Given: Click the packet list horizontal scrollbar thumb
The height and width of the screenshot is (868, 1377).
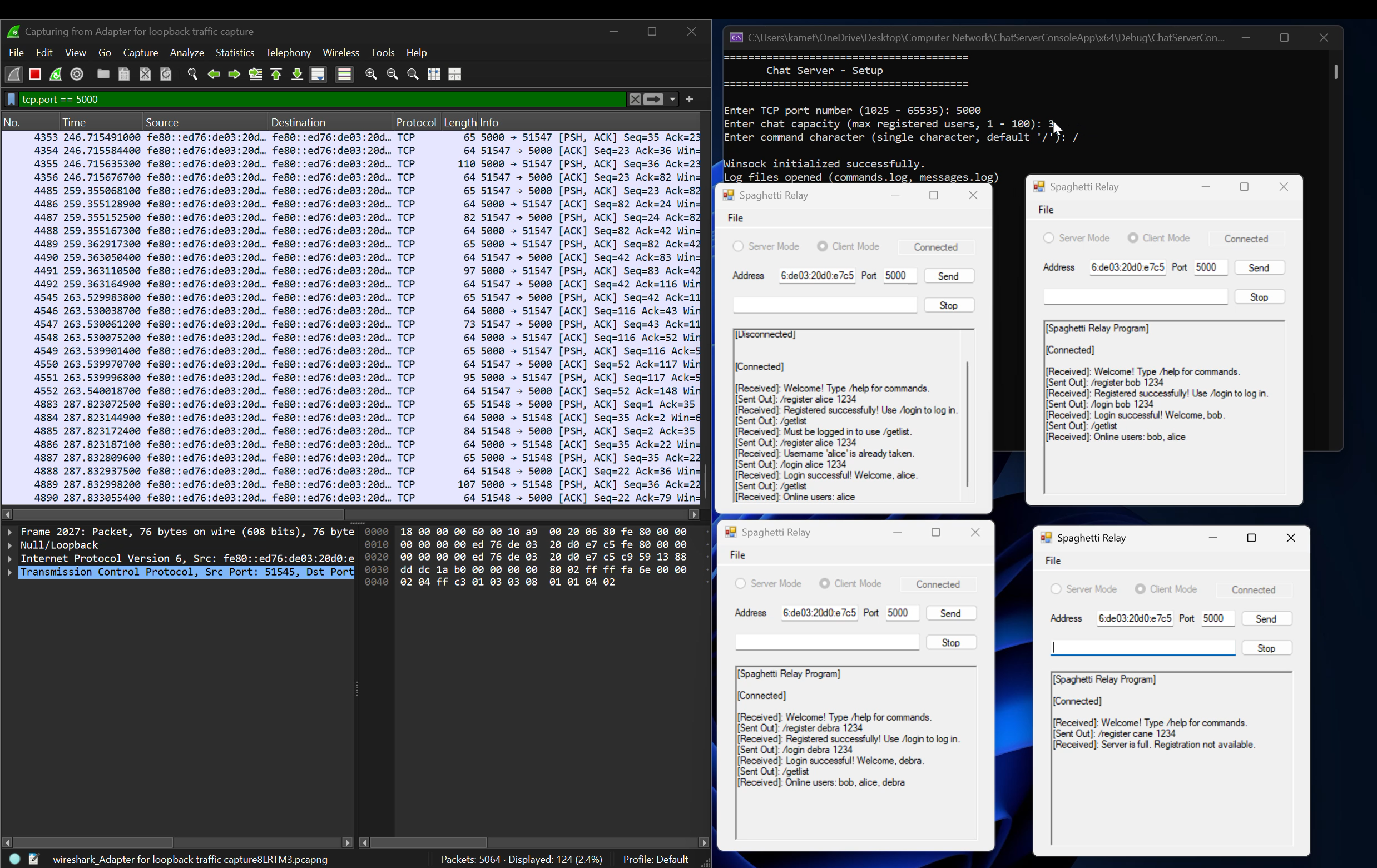Looking at the screenshot, I should click(179, 514).
